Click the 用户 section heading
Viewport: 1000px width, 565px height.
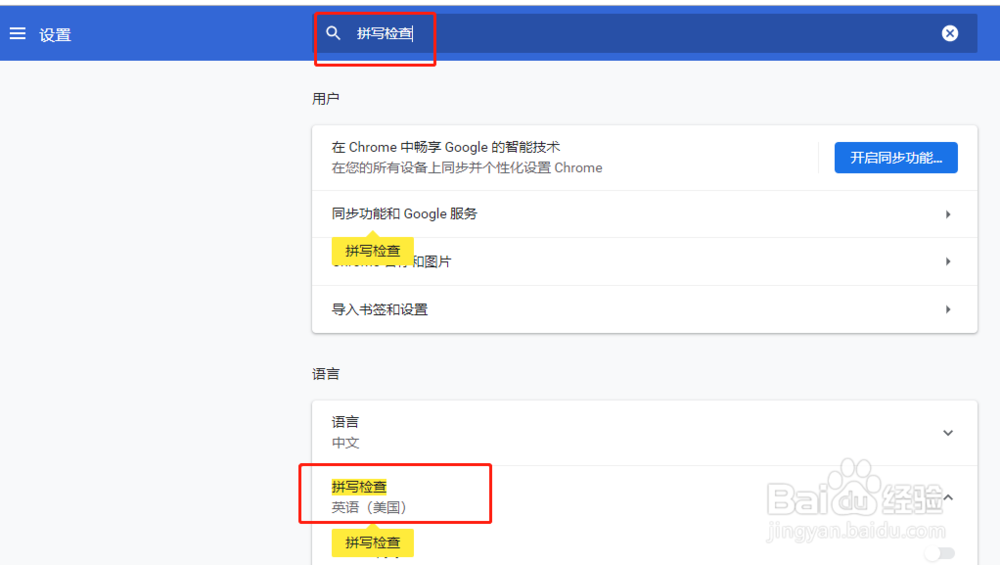(326, 98)
